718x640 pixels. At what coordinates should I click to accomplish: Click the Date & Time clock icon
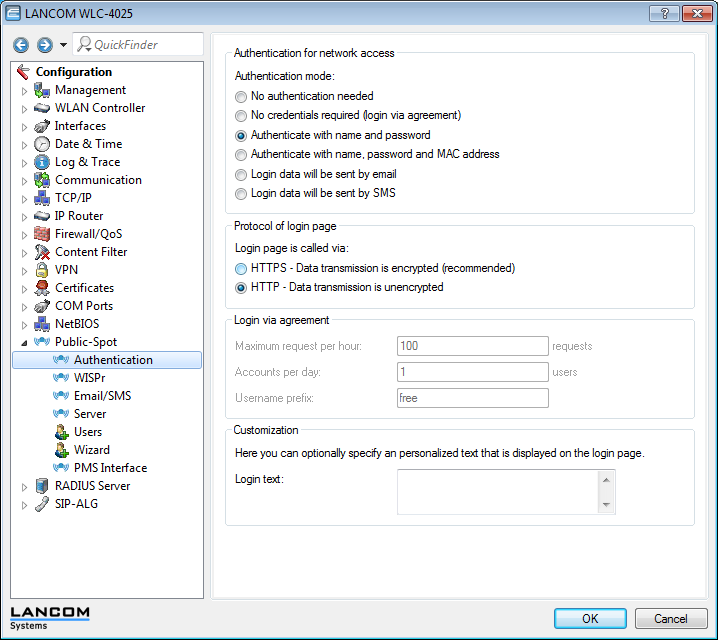[42, 144]
